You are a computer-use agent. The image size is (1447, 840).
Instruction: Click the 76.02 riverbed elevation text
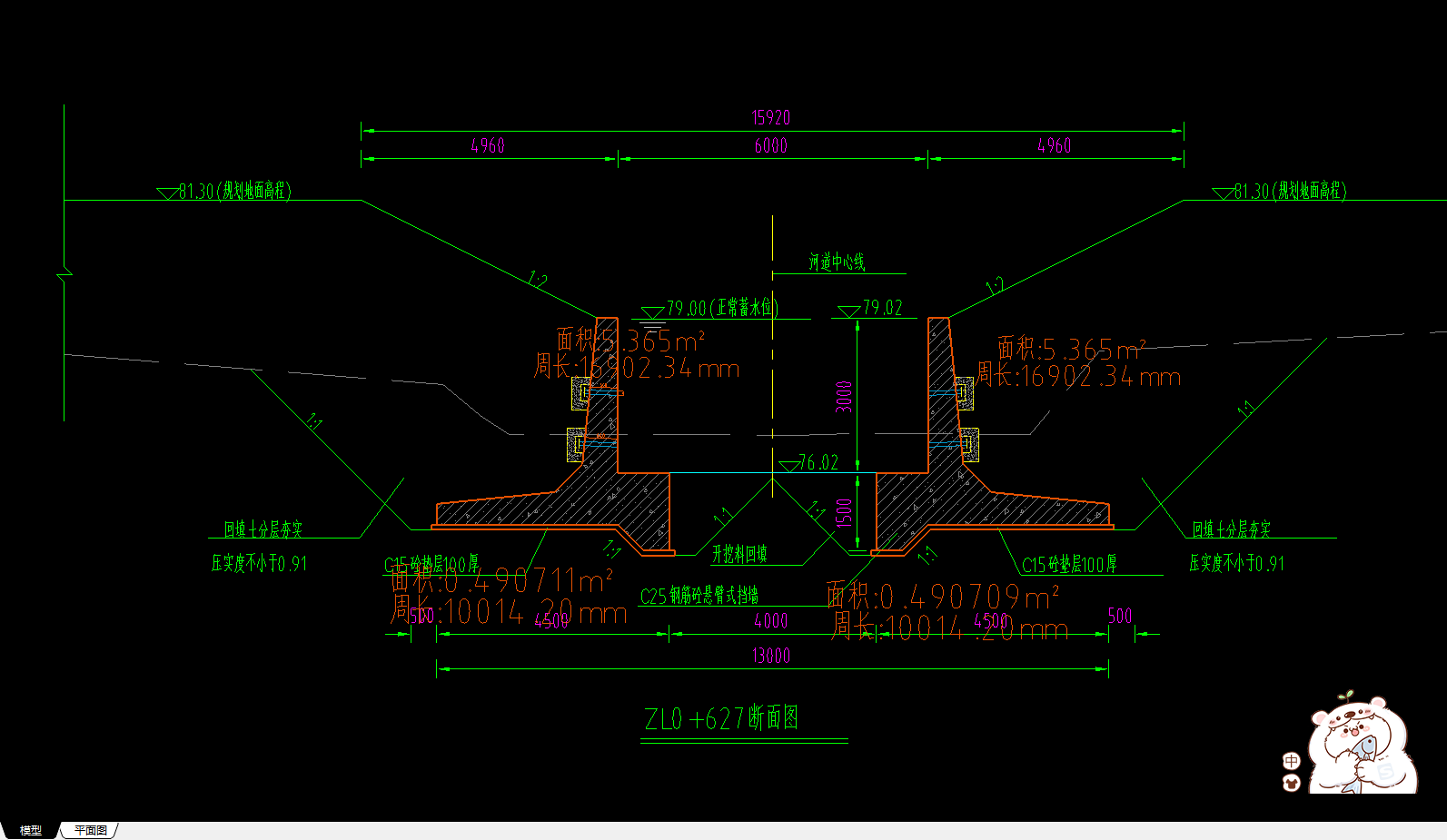click(818, 463)
